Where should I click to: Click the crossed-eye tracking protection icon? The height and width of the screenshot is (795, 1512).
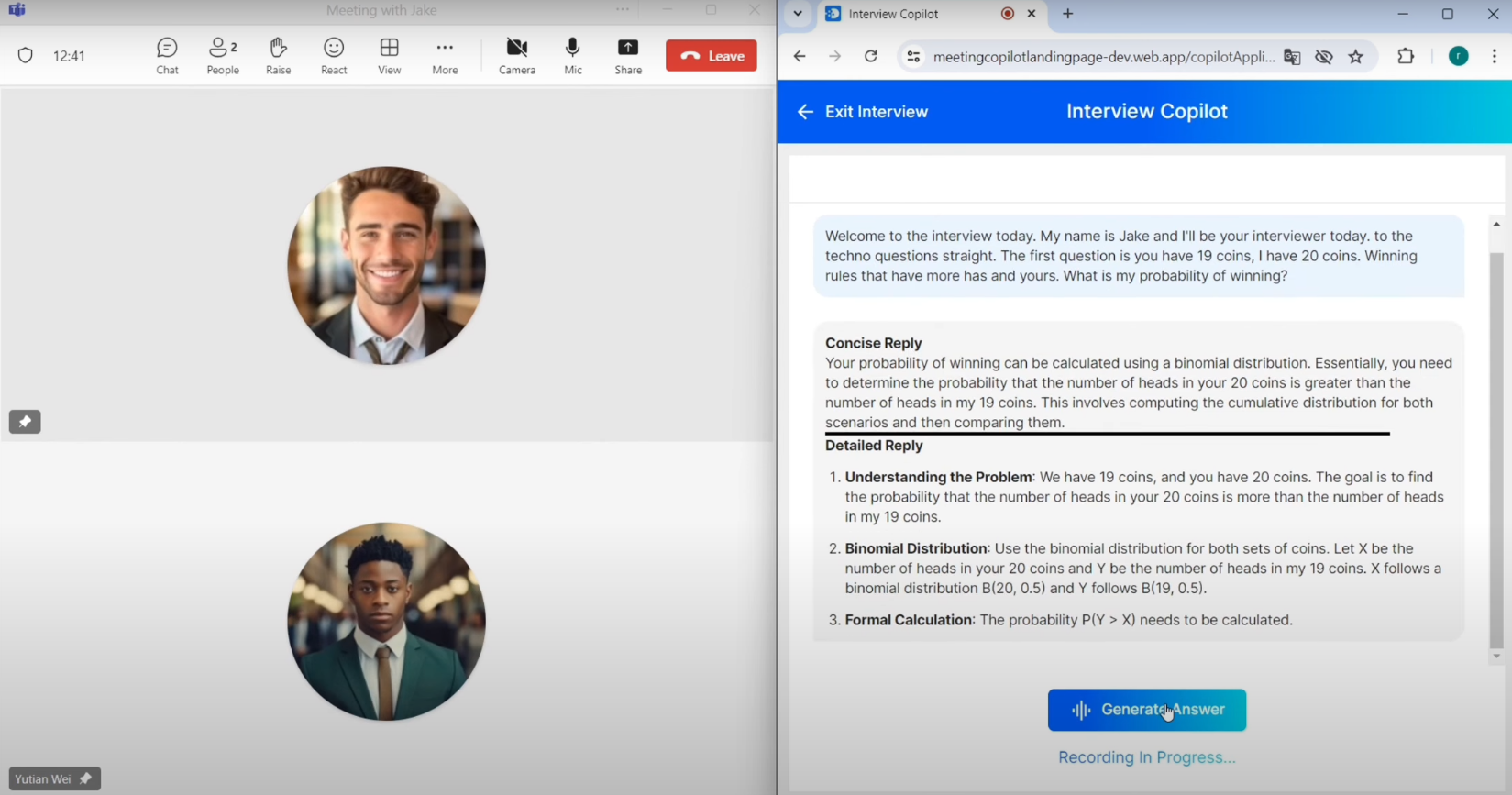(1324, 57)
